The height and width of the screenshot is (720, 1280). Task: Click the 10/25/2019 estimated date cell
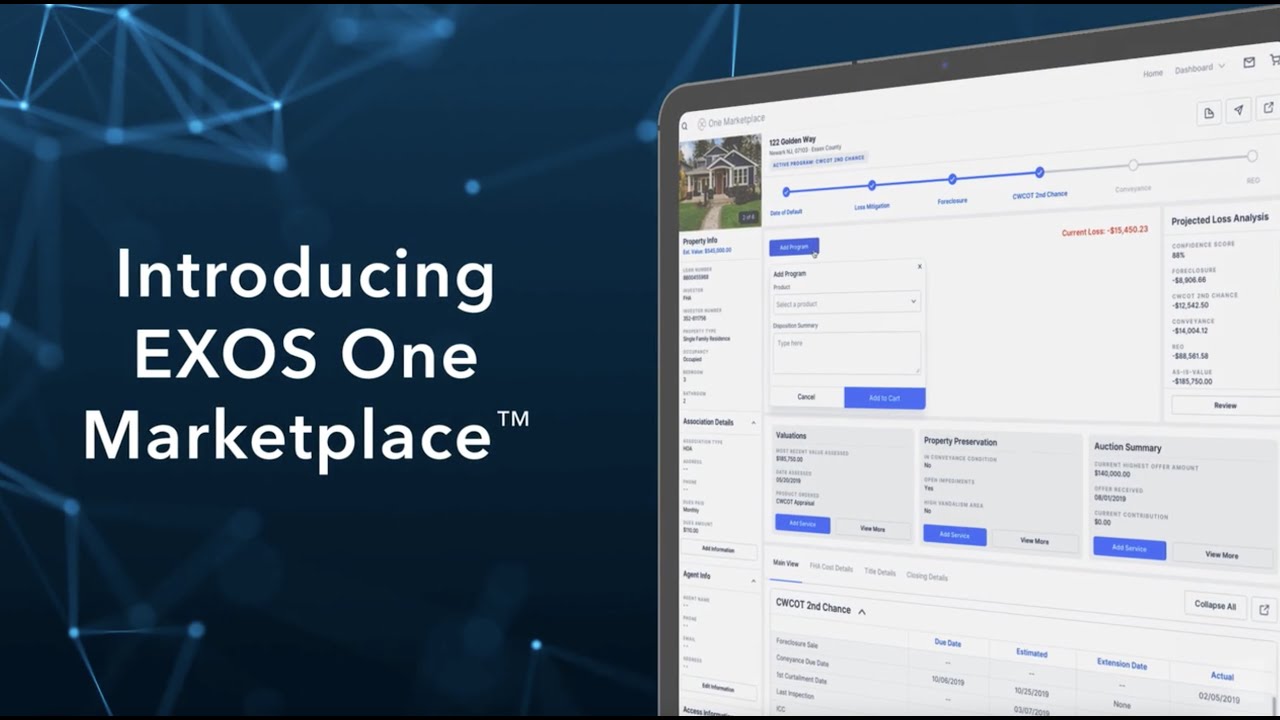(x=1031, y=692)
